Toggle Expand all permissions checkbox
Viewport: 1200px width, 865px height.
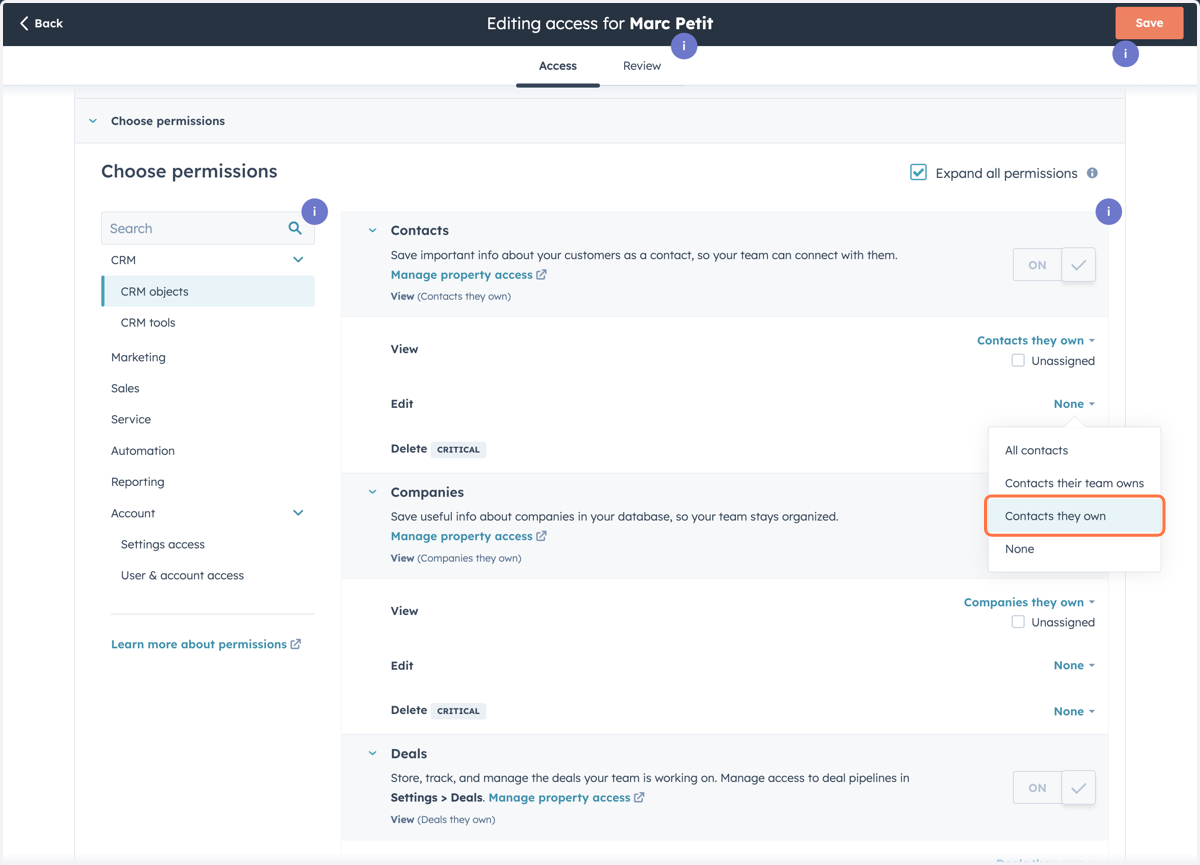(918, 173)
